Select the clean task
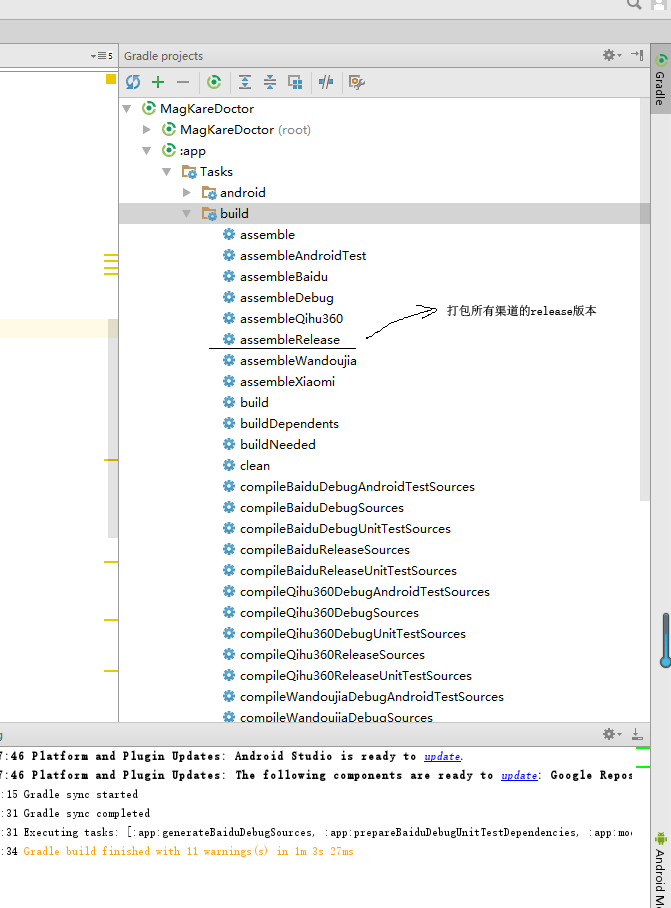This screenshot has height=908, width=671. [x=255, y=466]
